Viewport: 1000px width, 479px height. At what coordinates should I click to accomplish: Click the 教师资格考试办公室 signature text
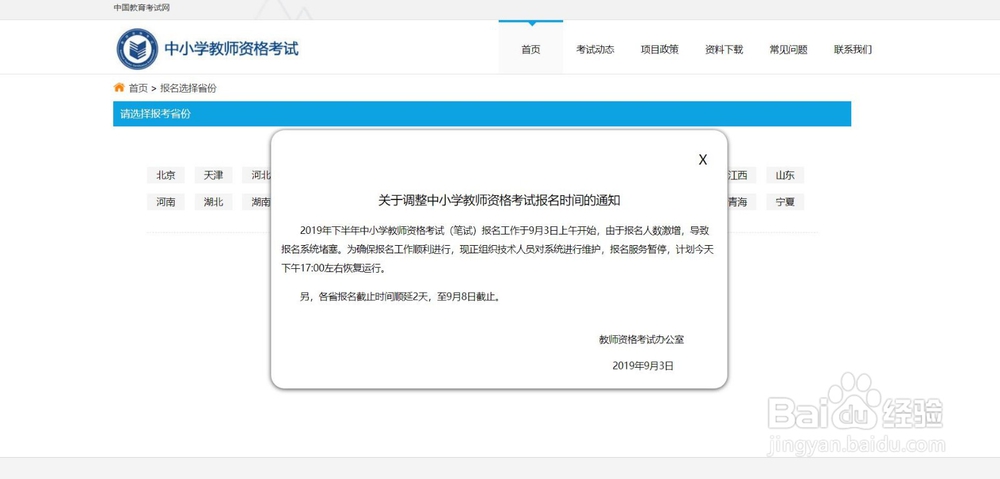[642, 340]
